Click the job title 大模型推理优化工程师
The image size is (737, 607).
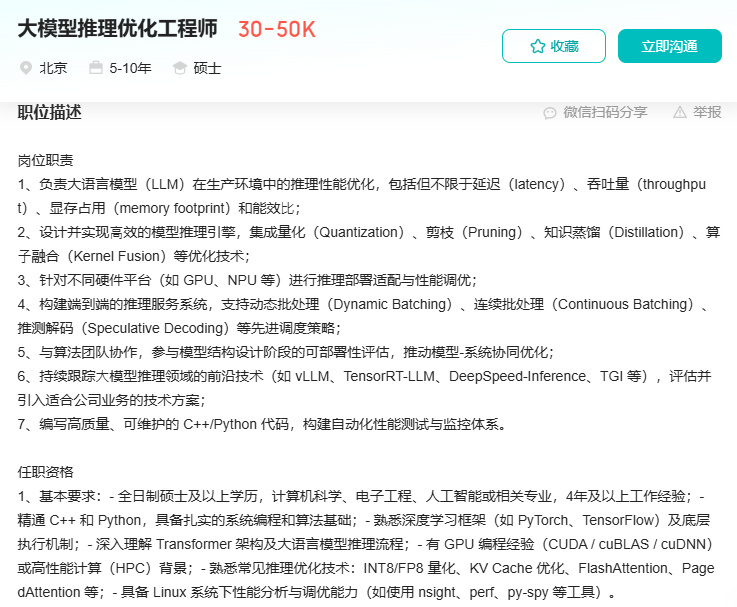118,29
